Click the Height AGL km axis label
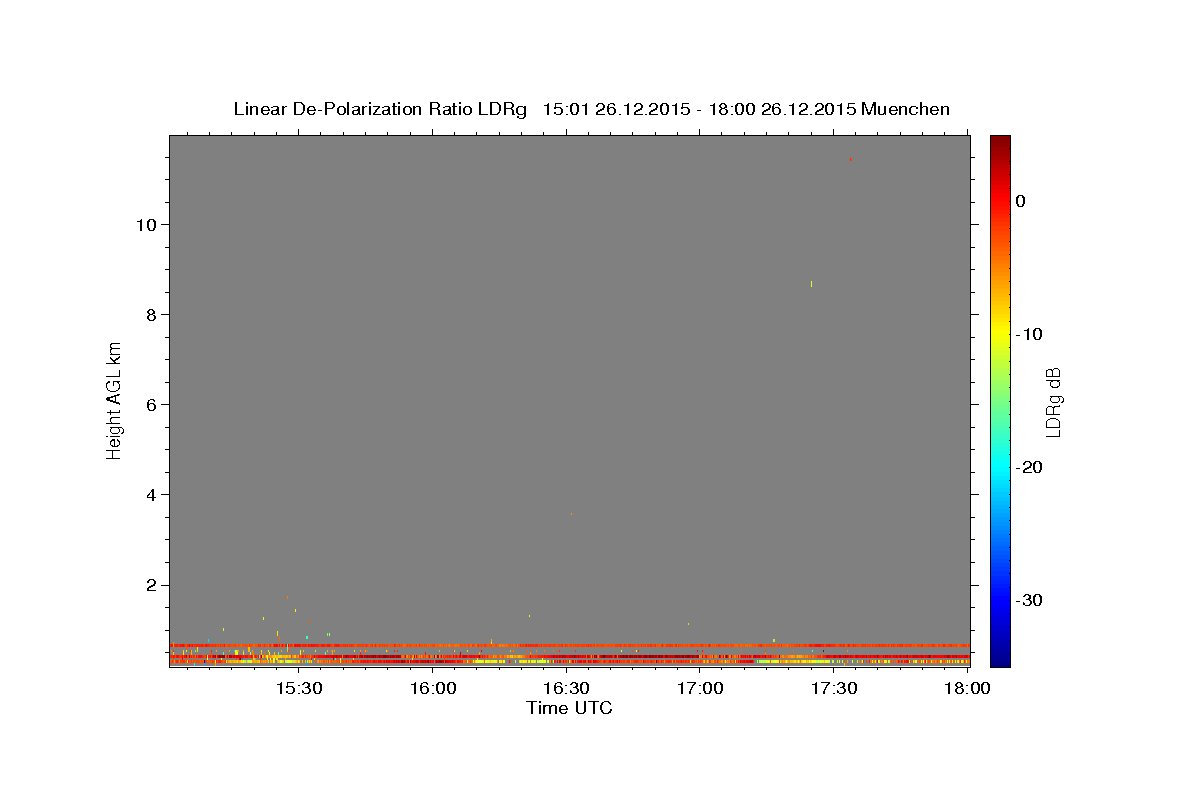Image resolution: width=1200 pixels, height=800 pixels. tap(115, 399)
